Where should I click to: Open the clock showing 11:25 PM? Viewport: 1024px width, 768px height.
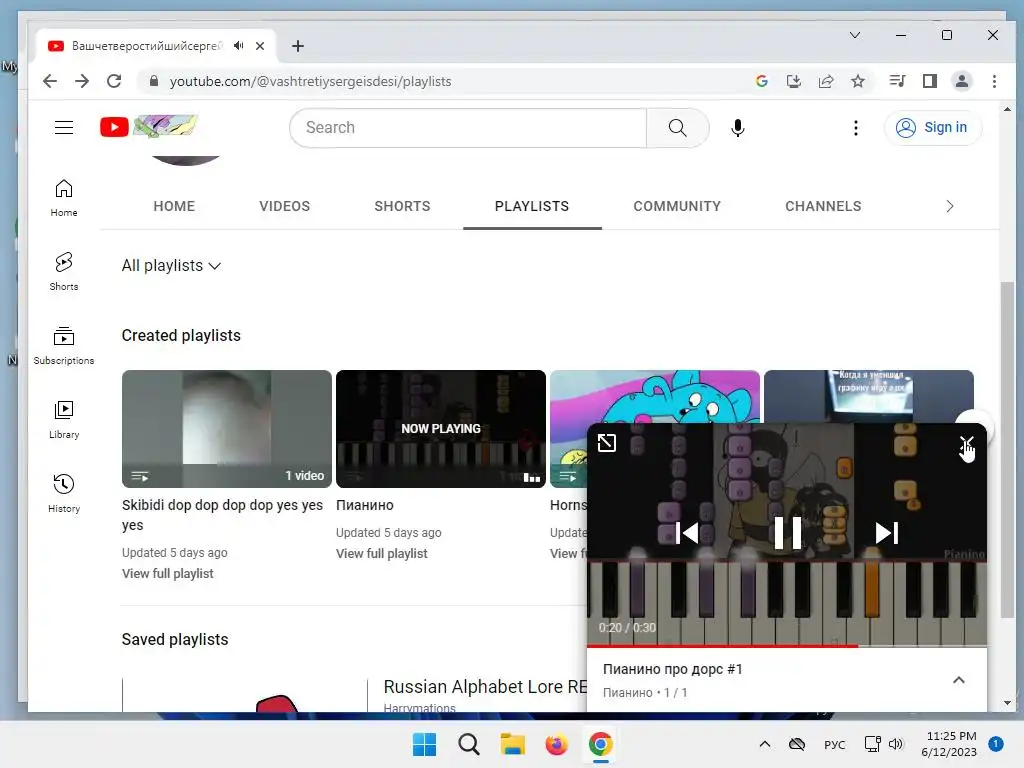(x=949, y=744)
